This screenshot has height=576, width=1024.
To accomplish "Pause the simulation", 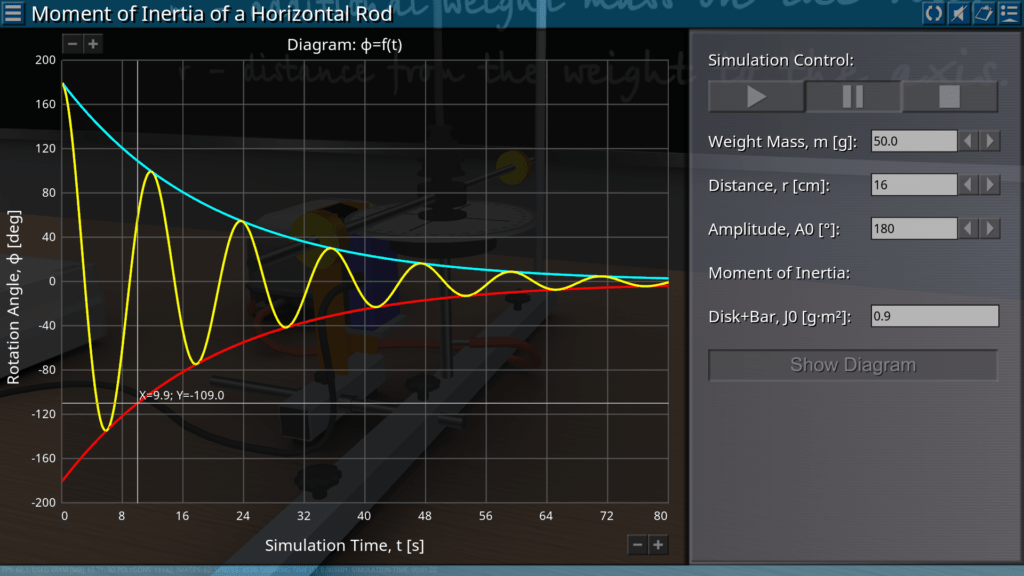I will click(853, 97).
